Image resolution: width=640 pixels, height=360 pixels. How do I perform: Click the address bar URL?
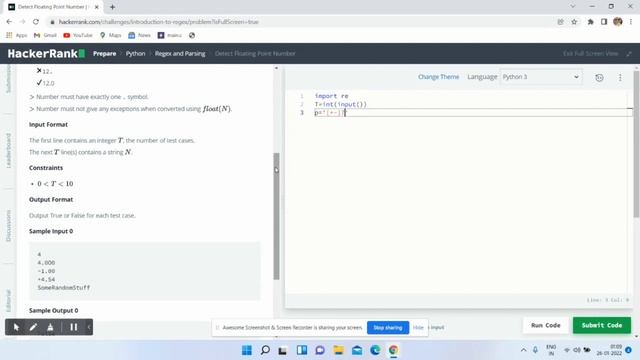[x=158, y=22]
